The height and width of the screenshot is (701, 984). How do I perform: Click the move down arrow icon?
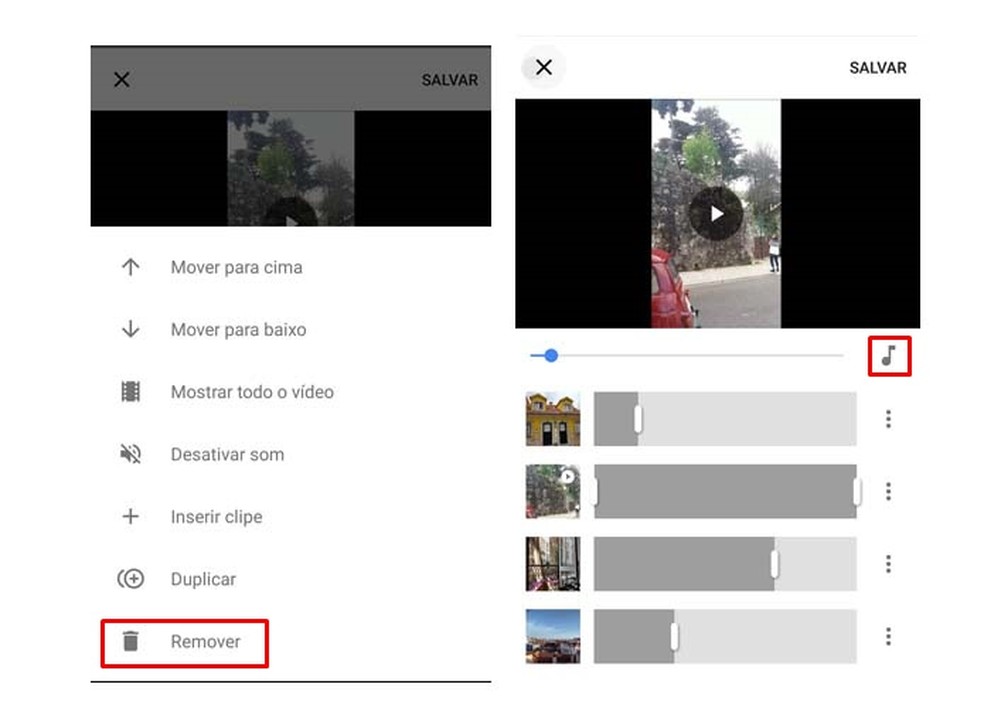[x=130, y=329]
